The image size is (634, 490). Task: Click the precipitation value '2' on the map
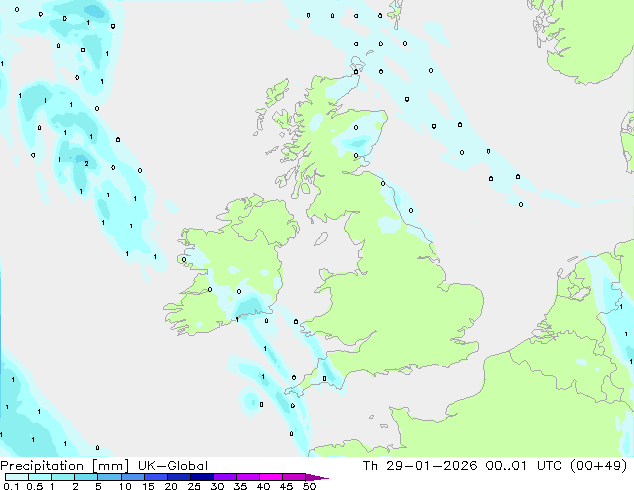tap(87, 164)
